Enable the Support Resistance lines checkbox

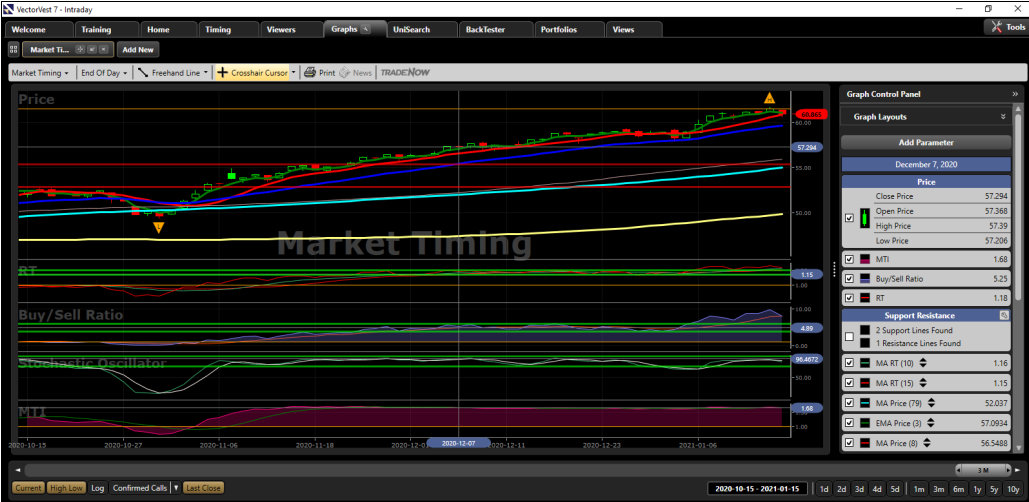point(849,337)
